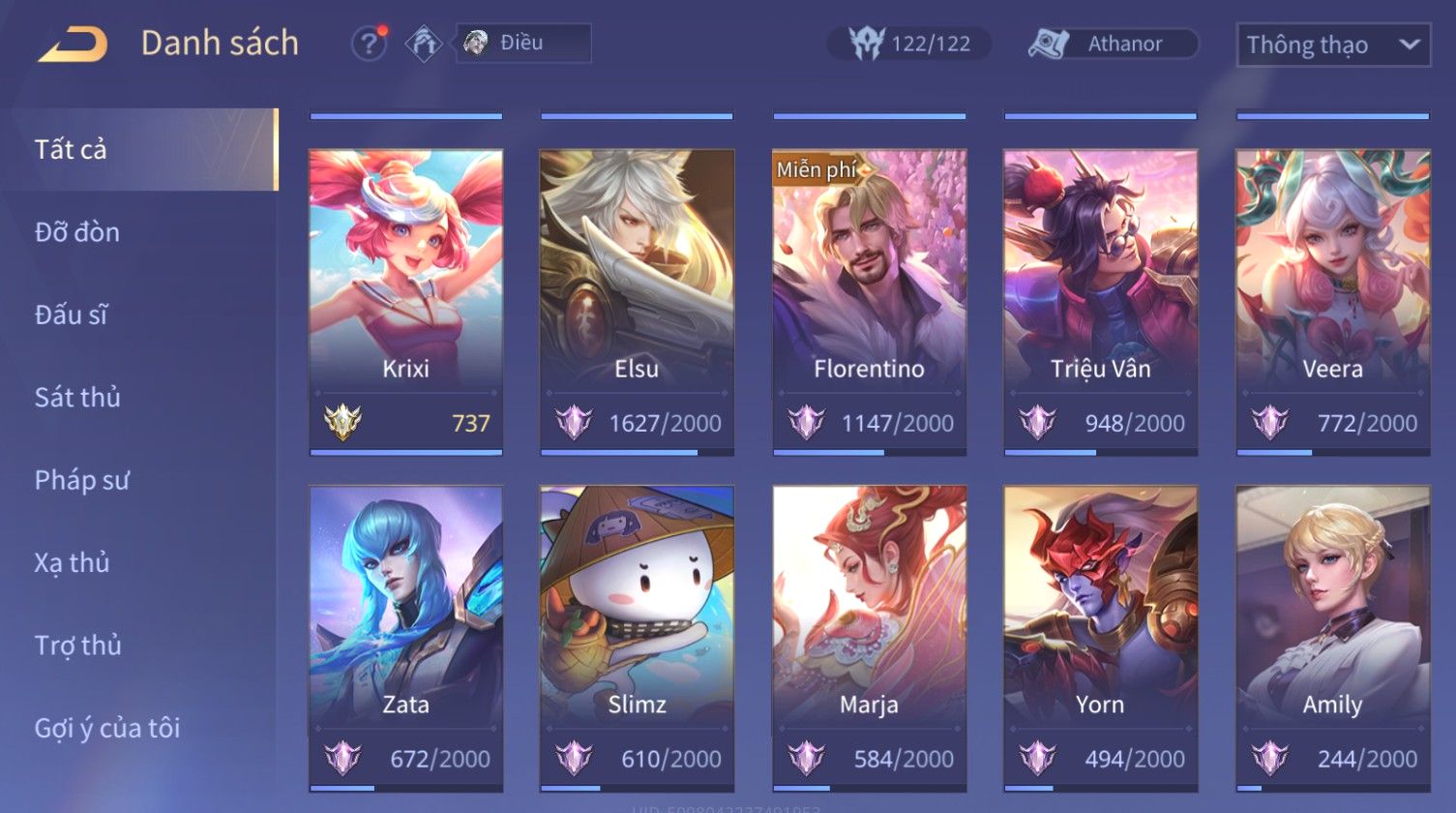Click Krixi's gold mastery emblem

[342, 422]
